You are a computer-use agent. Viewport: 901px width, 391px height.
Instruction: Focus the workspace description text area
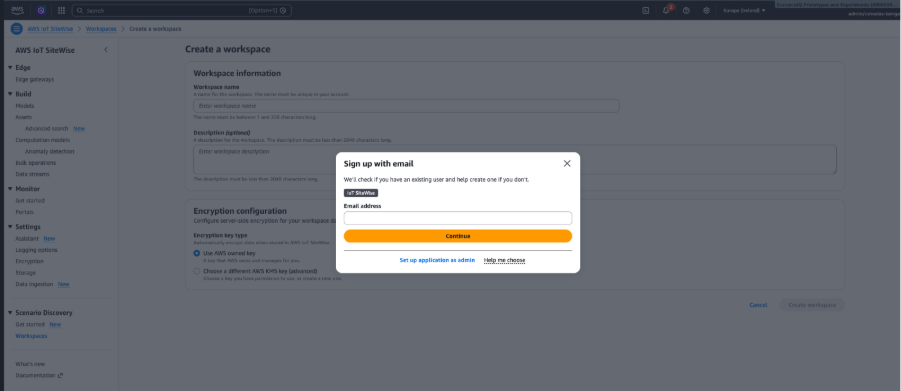pyautogui.click(x=515, y=159)
